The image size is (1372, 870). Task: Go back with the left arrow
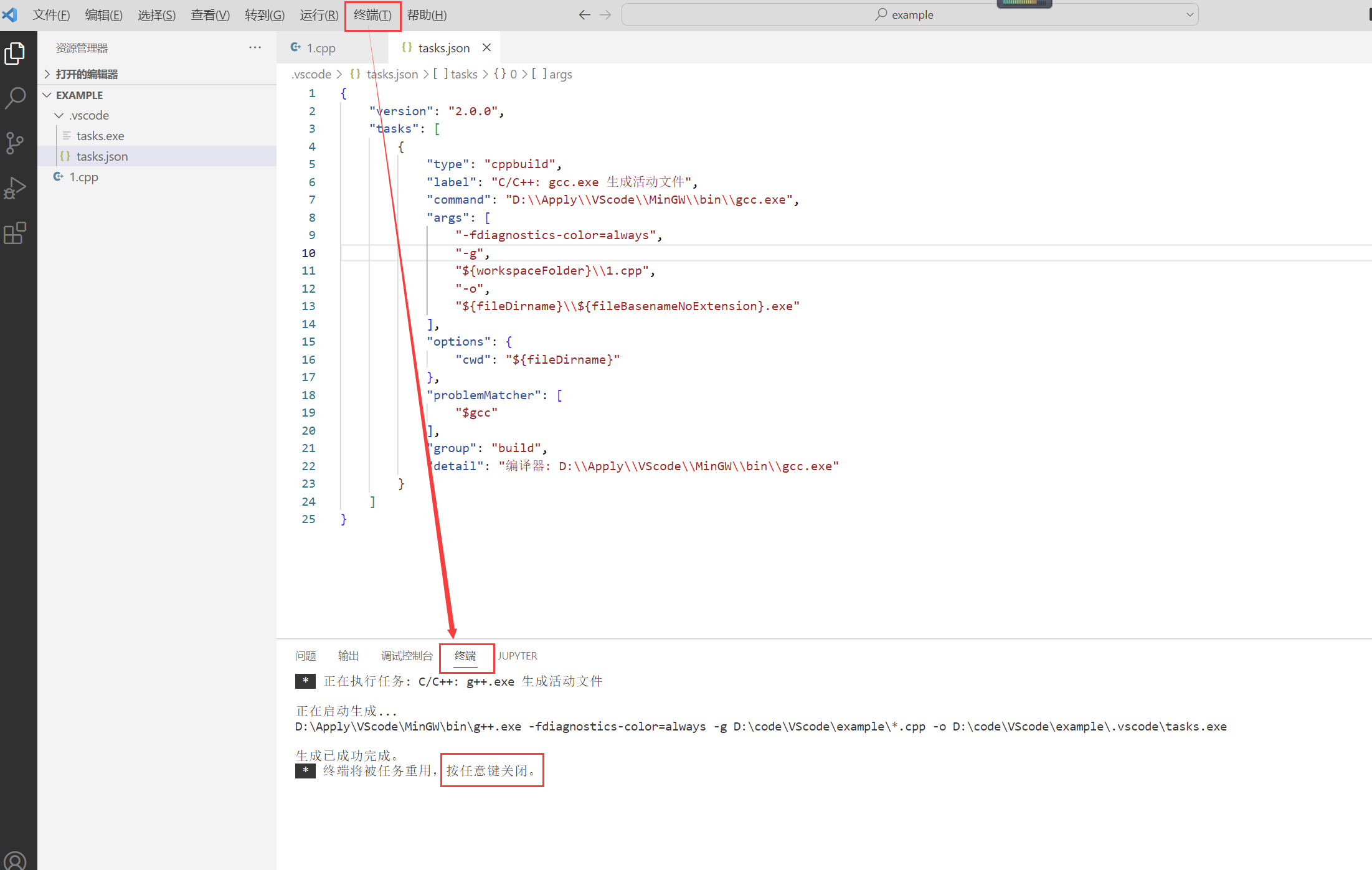pos(584,14)
